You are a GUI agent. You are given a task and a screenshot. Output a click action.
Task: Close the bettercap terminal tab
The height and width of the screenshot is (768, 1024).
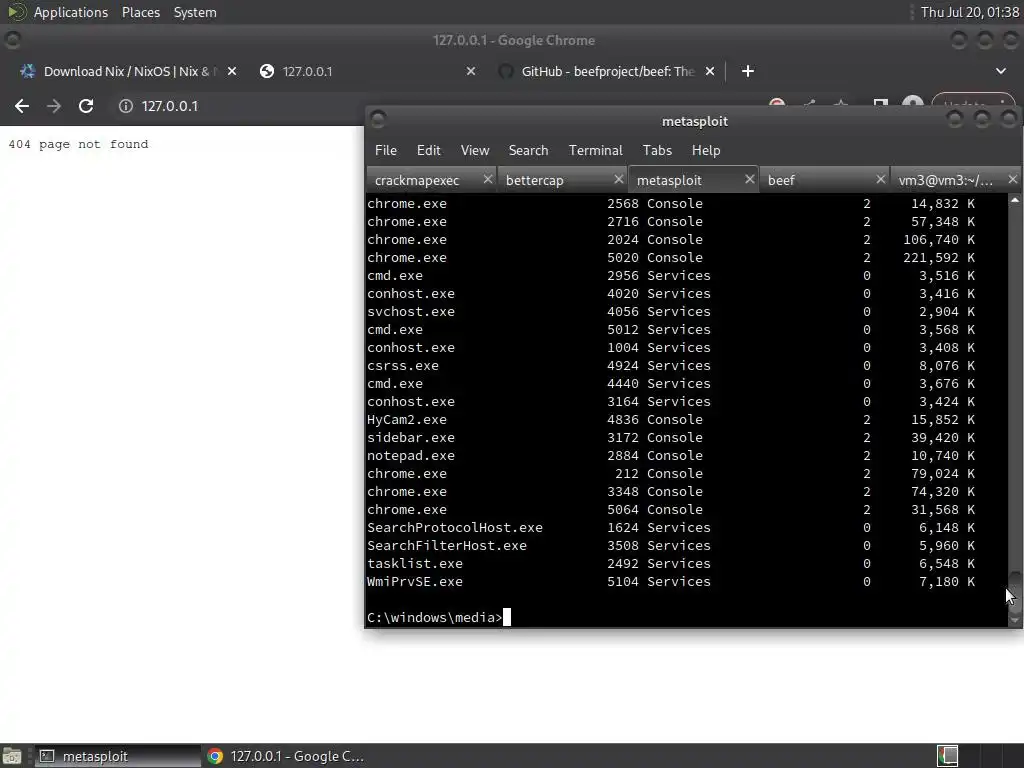[618, 179]
